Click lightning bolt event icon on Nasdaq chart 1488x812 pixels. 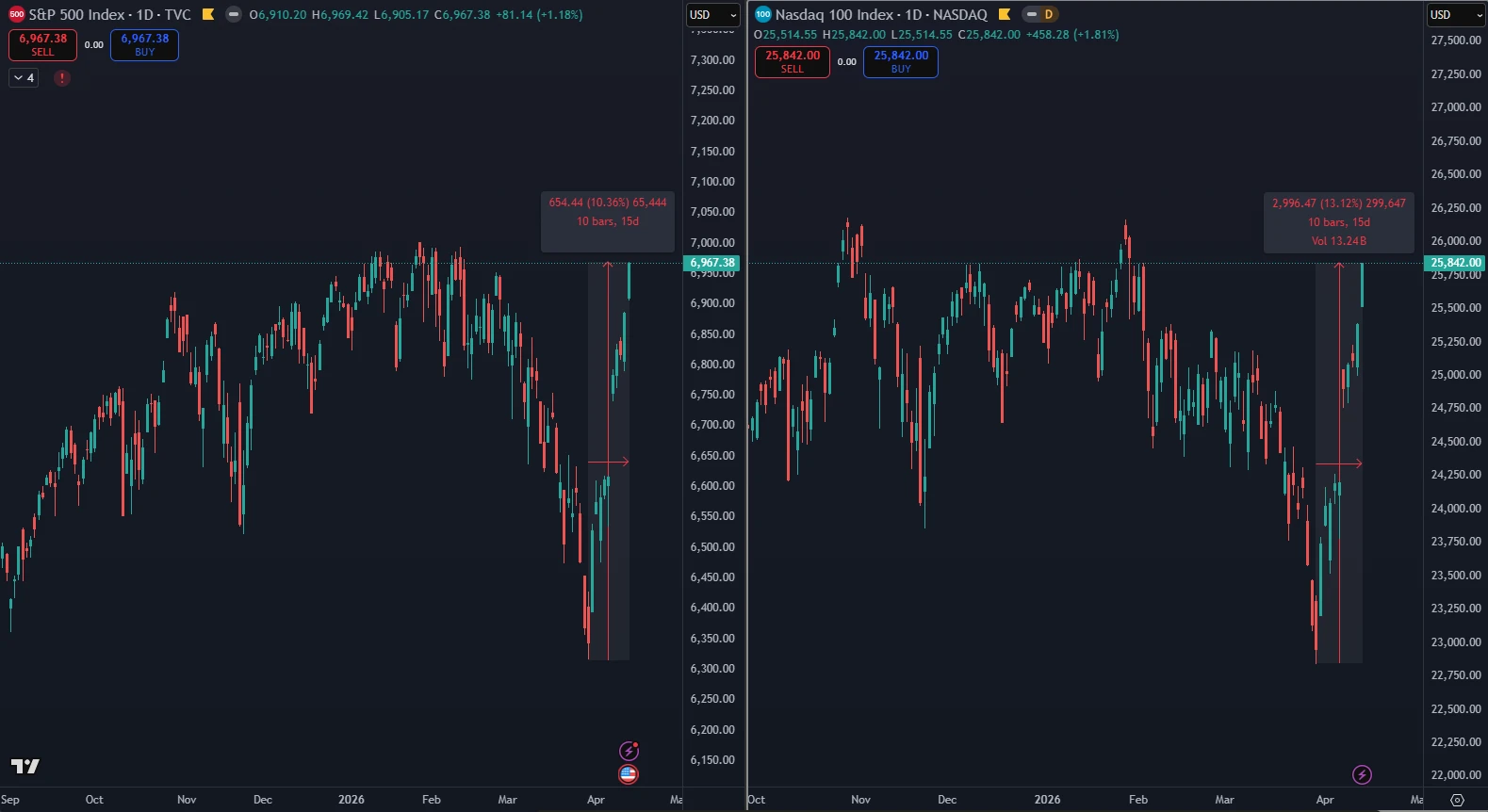pyautogui.click(x=1362, y=775)
